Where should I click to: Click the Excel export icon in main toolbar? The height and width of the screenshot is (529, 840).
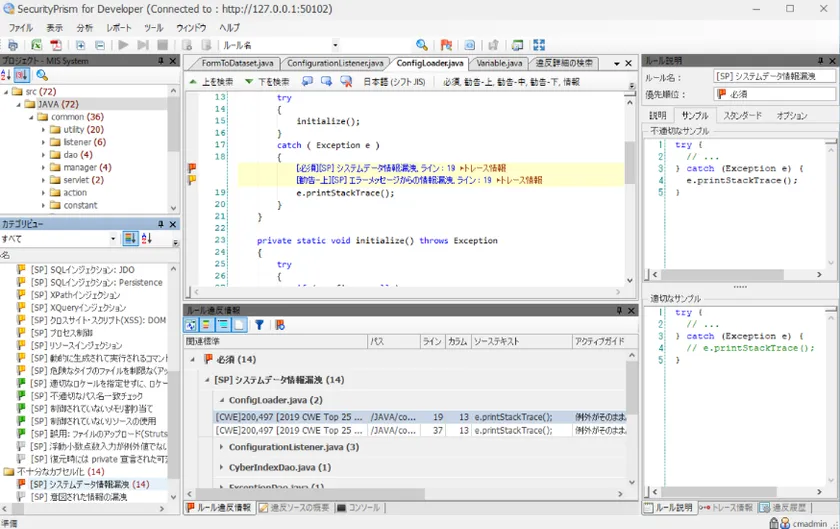(36, 45)
